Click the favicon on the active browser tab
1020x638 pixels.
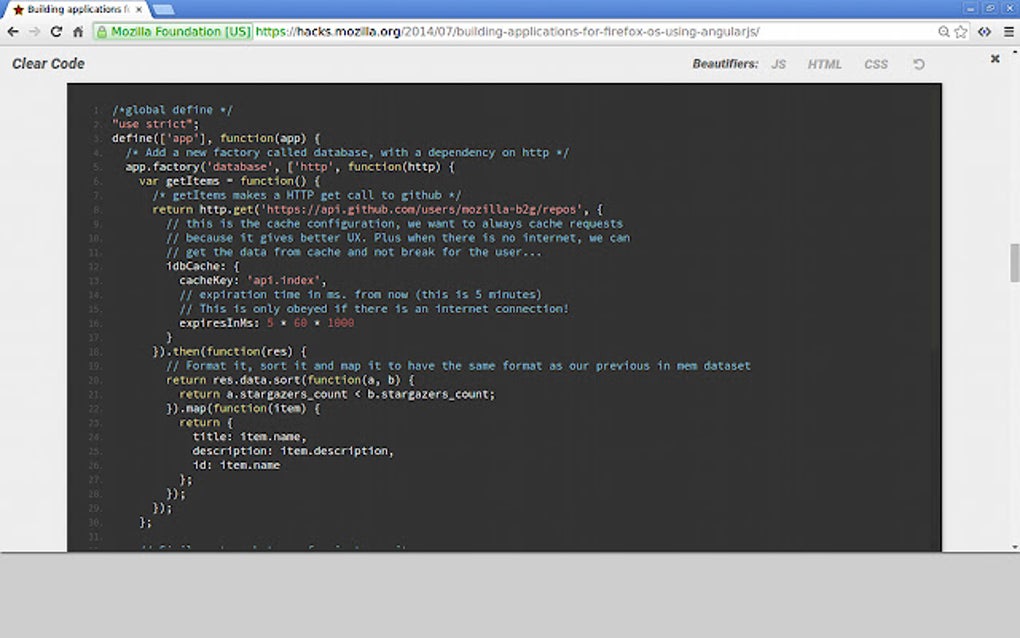pos(19,9)
